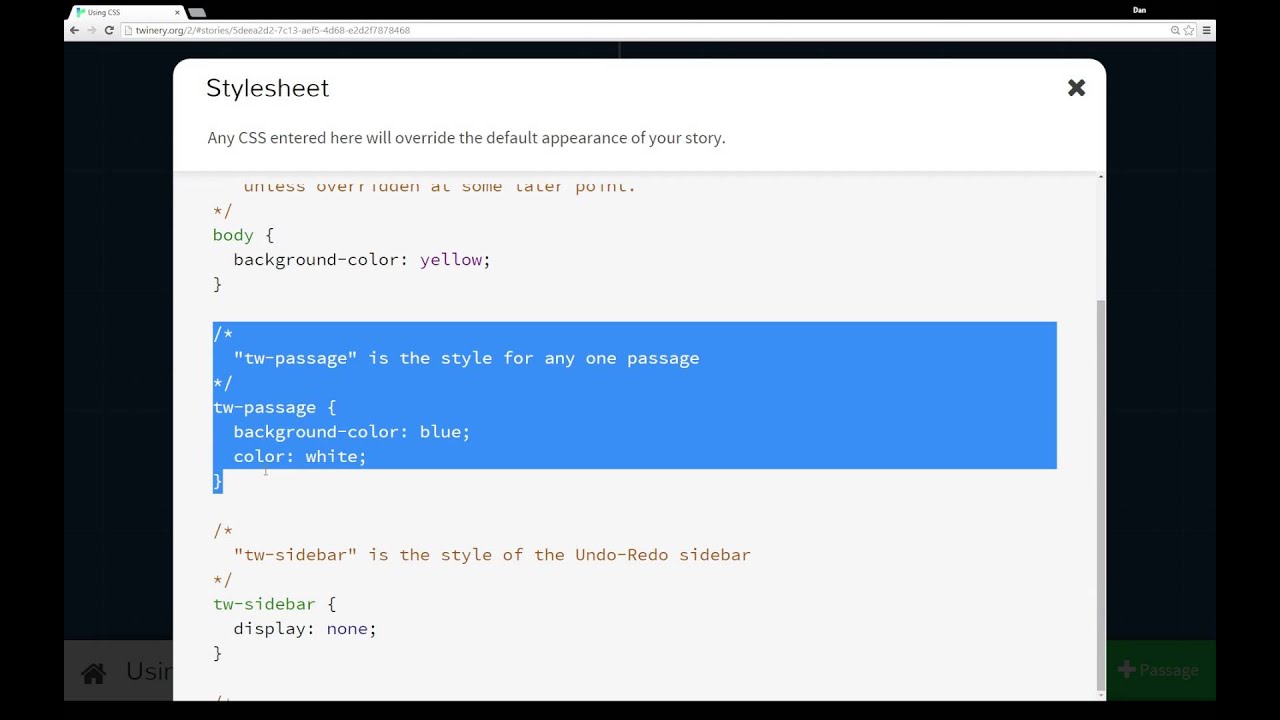Click the 'tw-sidebar {' selector line
1280x720 pixels.
tap(274, 604)
